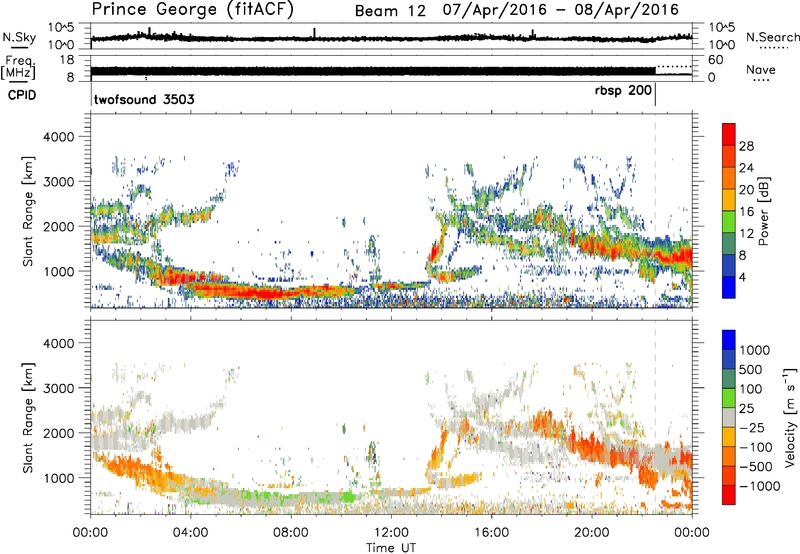
Task: Click the 'Velocity [m s-1]' color bar title
Action: coord(790,417)
